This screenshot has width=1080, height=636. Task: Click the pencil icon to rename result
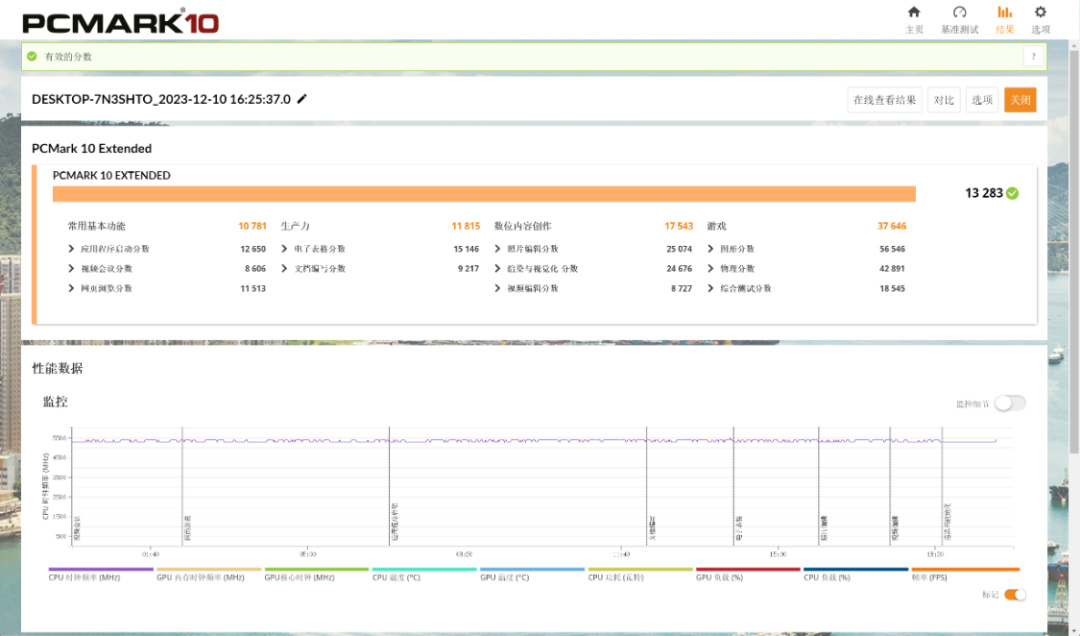click(x=302, y=99)
